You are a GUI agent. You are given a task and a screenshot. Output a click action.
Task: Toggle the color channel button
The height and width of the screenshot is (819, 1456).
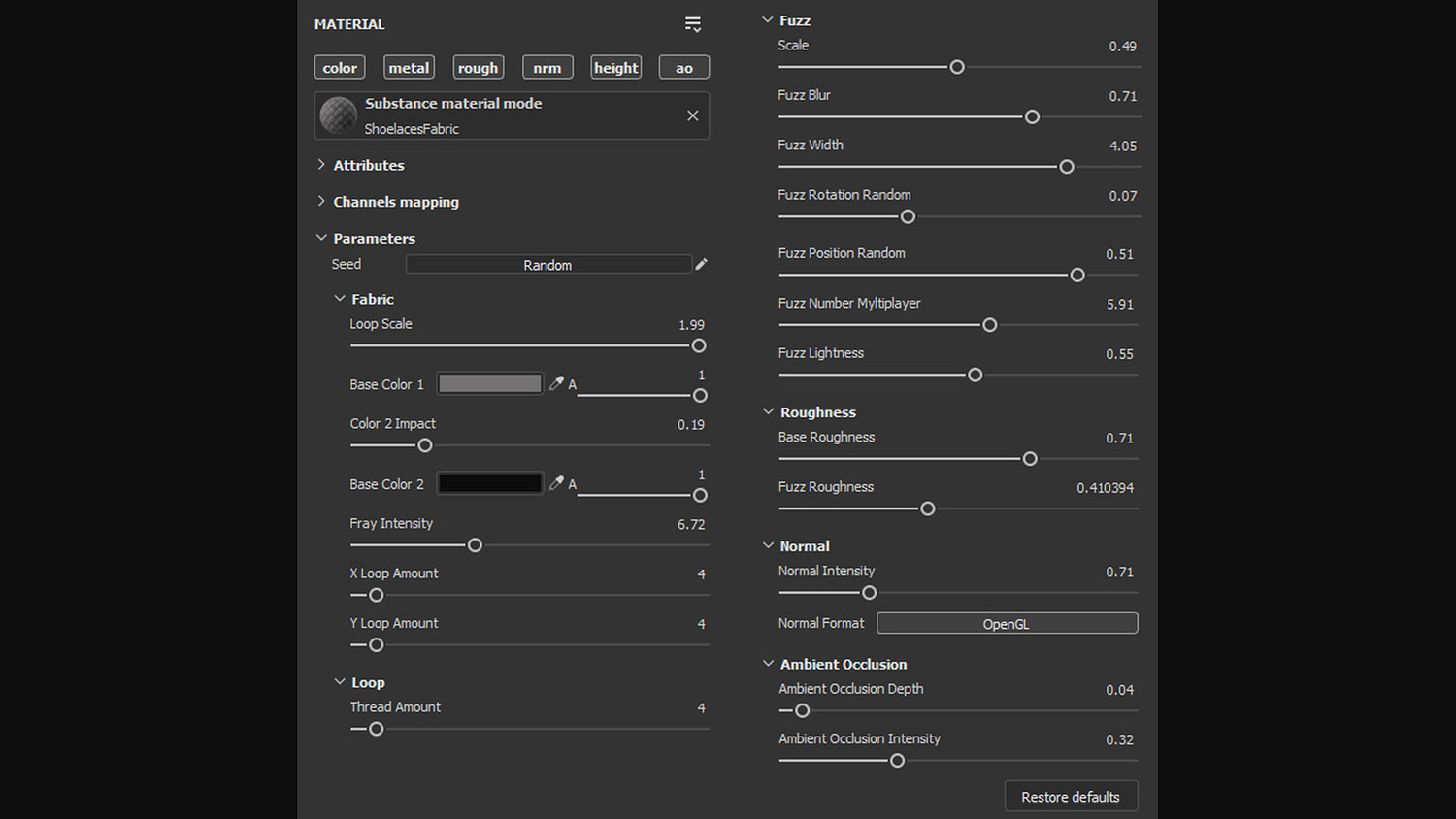[x=340, y=68]
